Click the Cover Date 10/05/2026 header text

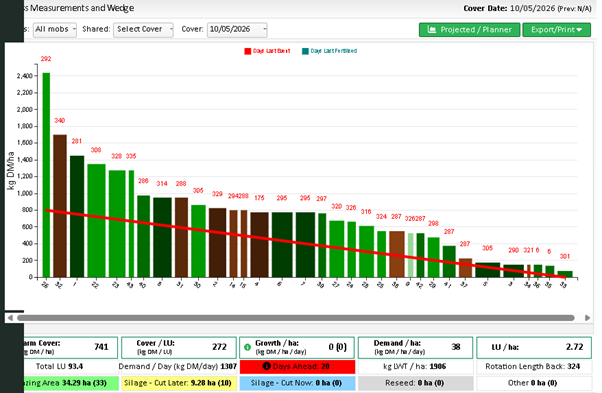(x=528, y=8)
